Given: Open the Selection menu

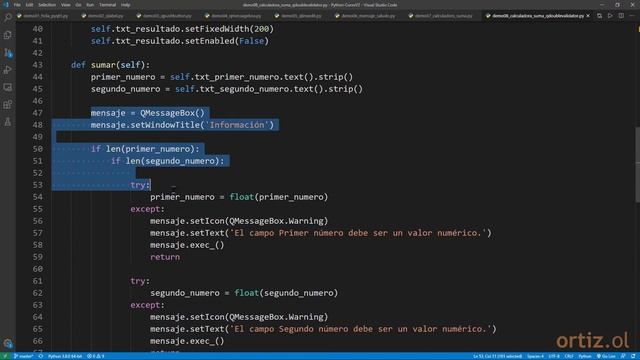Looking at the screenshot, I should (47, 5).
